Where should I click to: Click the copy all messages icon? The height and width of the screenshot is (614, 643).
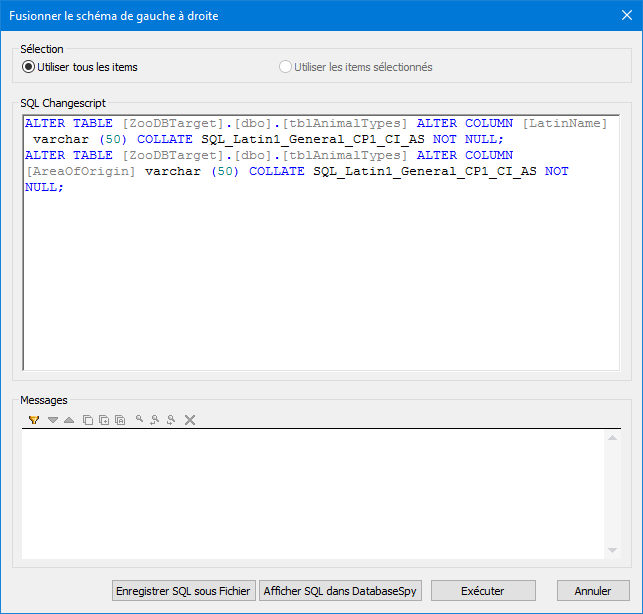click(x=120, y=420)
